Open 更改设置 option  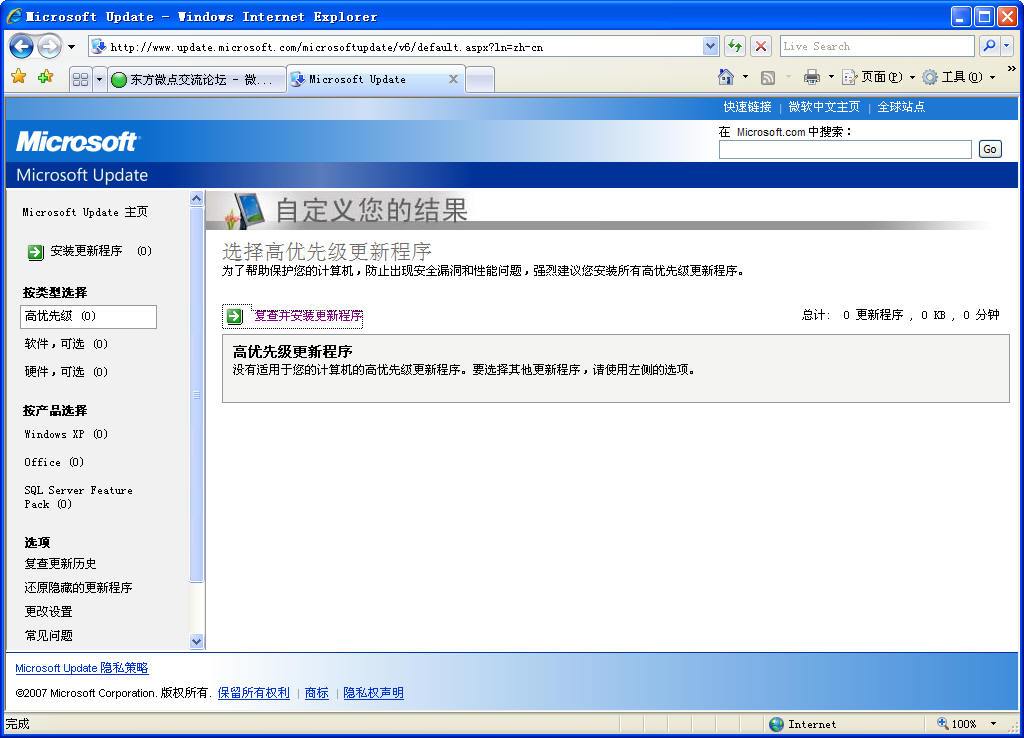pos(48,612)
